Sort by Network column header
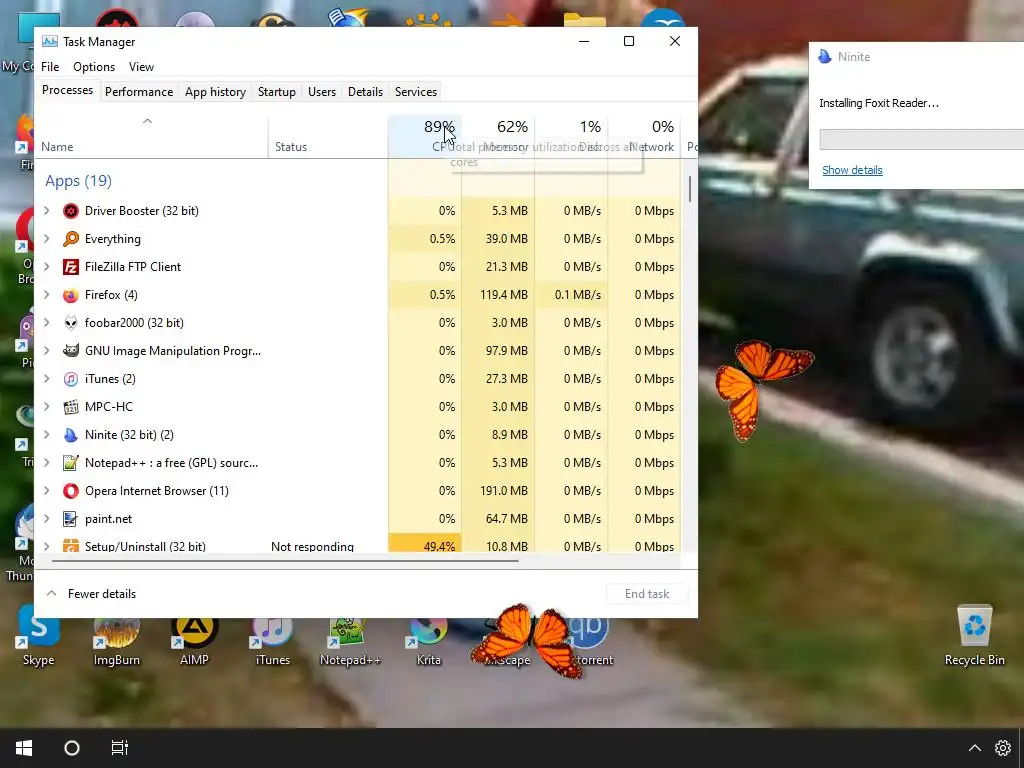Viewport: 1024px width, 768px height. [x=645, y=136]
